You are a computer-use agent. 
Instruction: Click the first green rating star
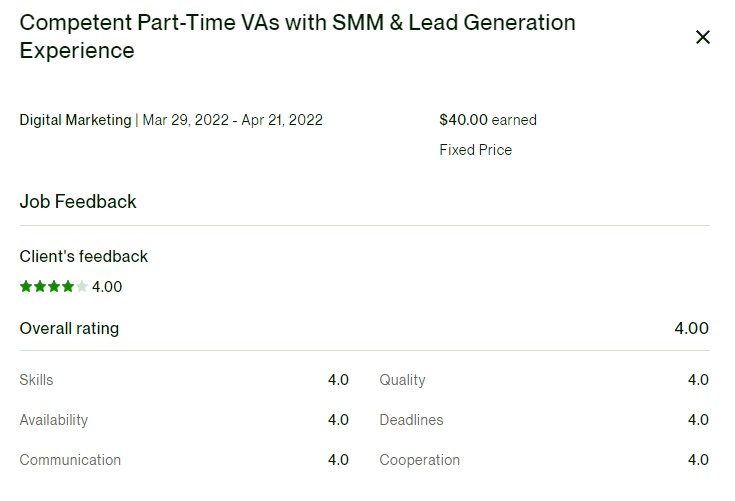[26, 287]
